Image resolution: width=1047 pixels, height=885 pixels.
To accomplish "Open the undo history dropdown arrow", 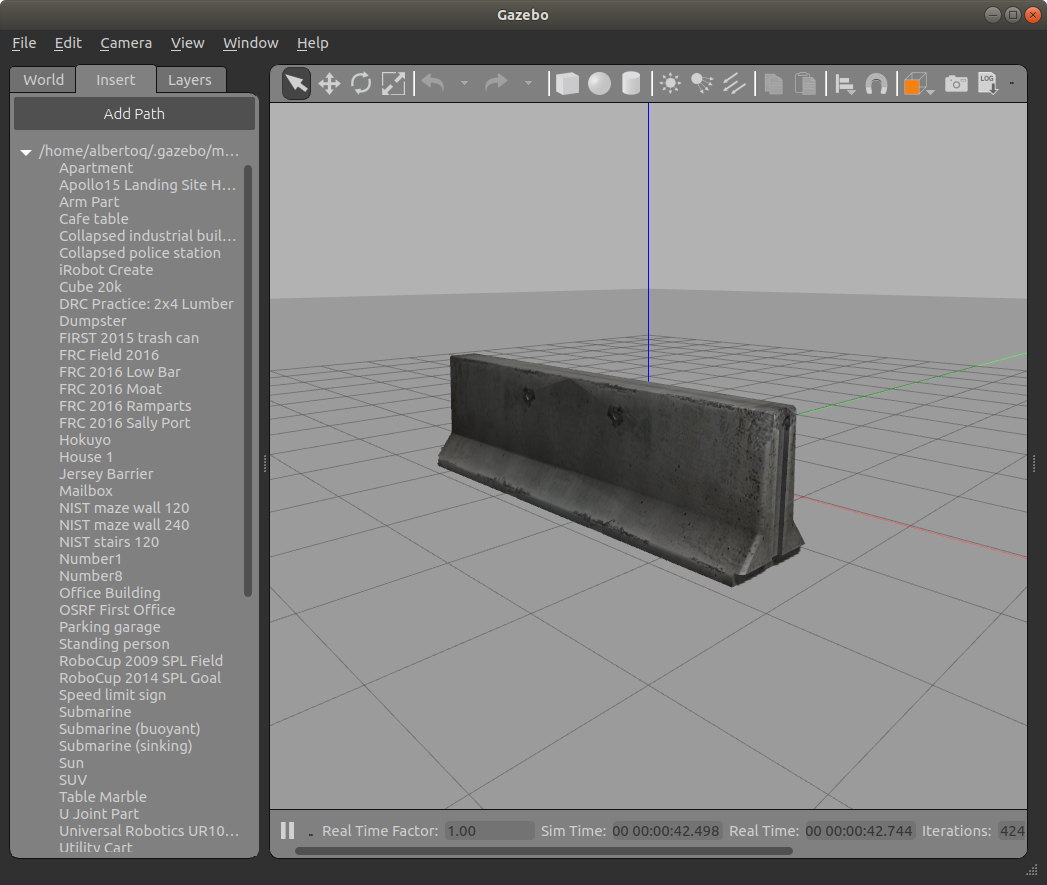I will pos(465,83).
